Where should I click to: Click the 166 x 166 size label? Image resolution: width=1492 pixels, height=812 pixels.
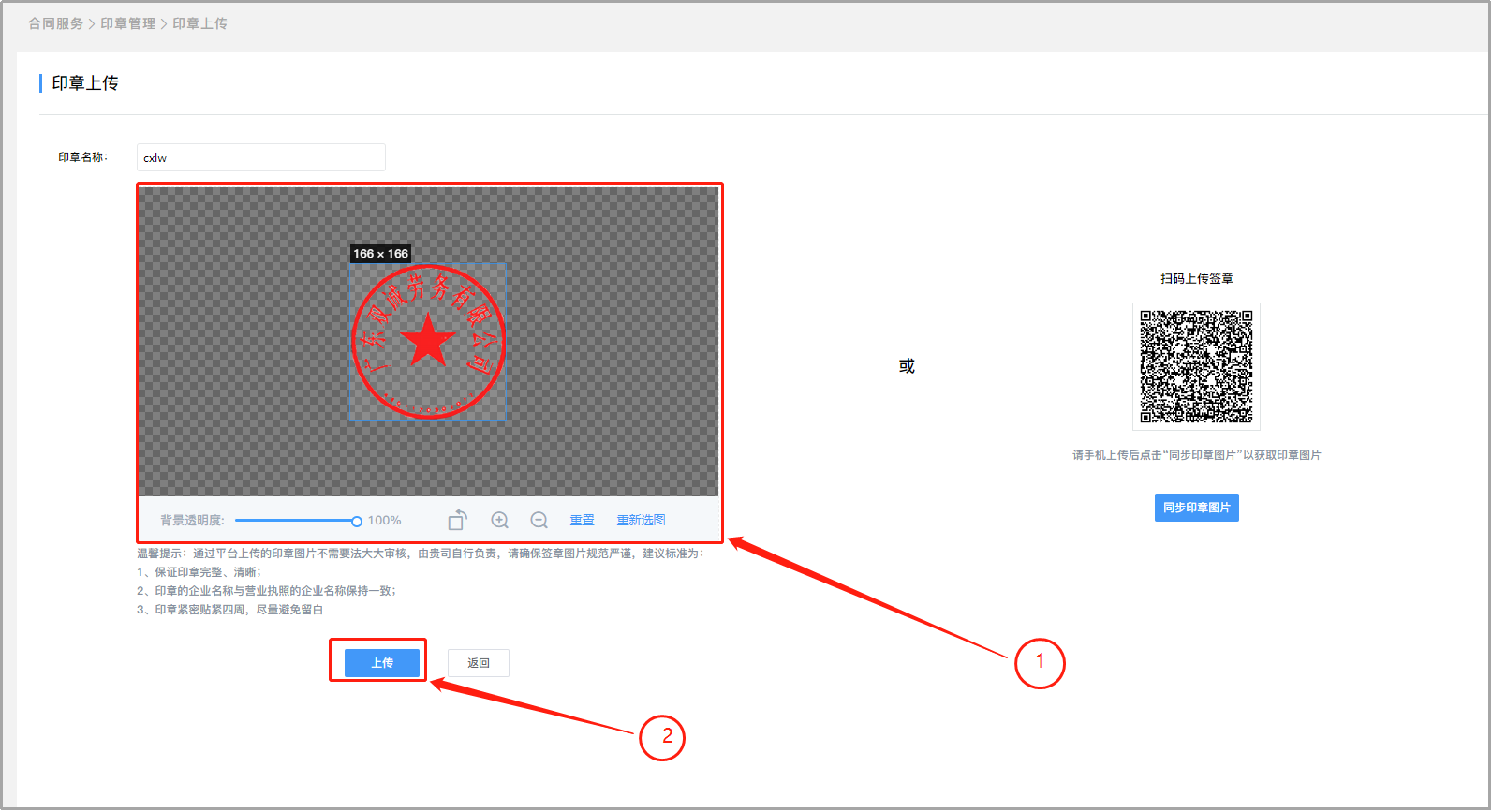[x=380, y=254]
